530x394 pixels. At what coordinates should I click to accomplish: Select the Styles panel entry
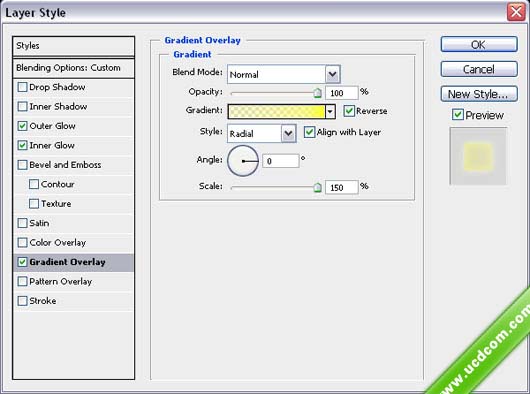click(x=74, y=46)
